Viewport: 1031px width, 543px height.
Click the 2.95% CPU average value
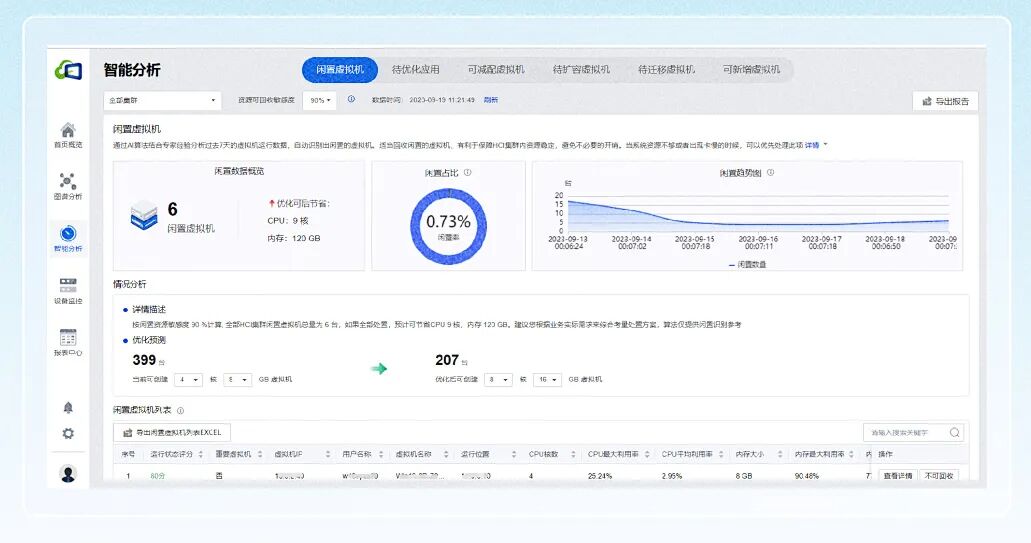click(x=671, y=475)
